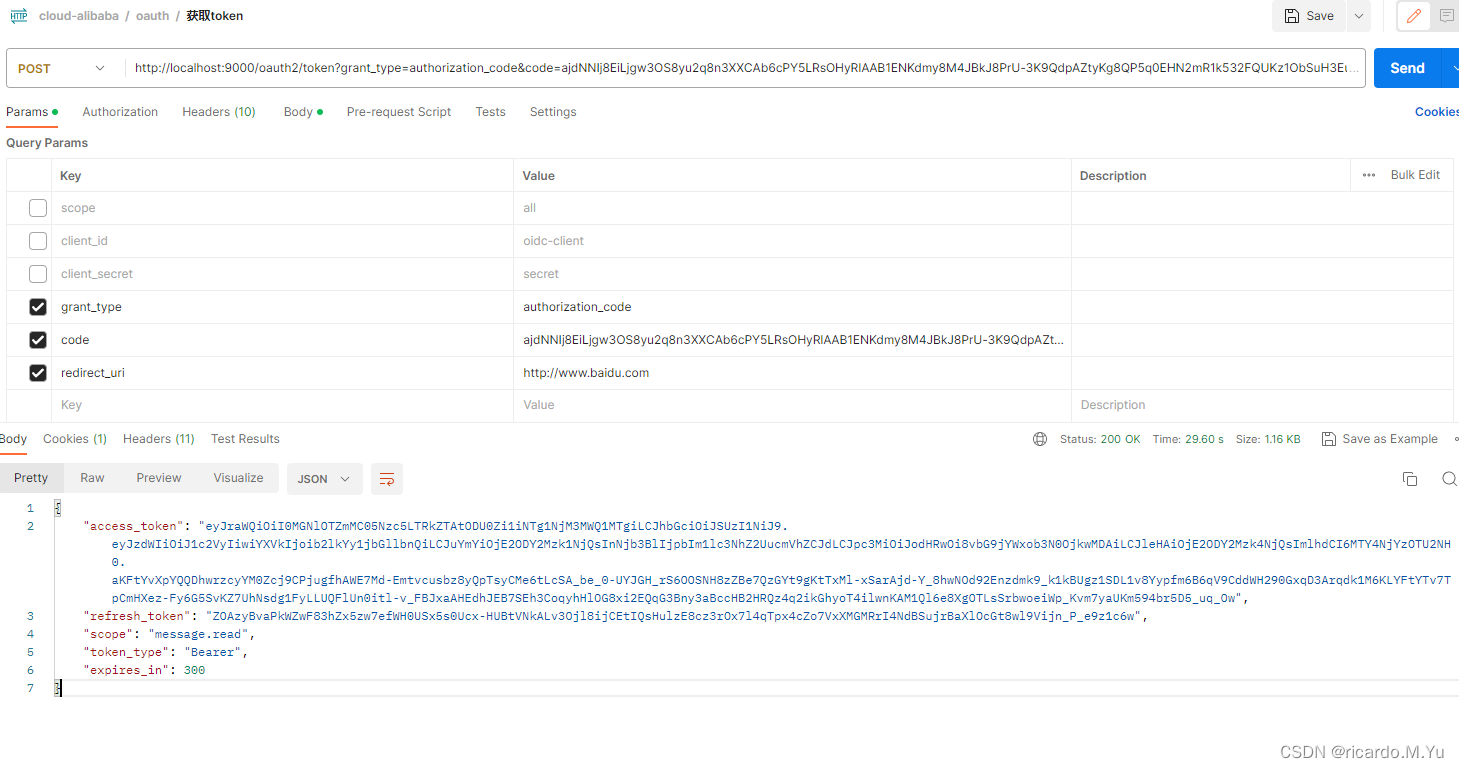Screen dimensions: 1459x768
Task: Click the empty Description input field
Action: click(x=1262, y=405)
